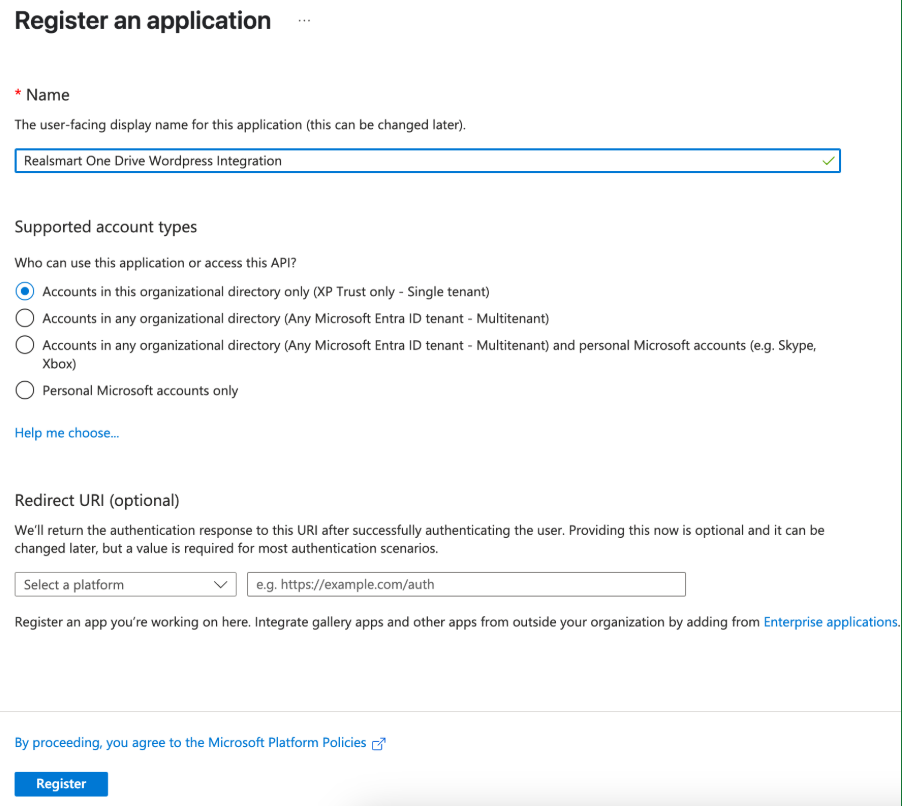This screenshot has height=806, width=902.
Task: Click the green validation checkmark in Name field
Action: (x=827, y=160)
